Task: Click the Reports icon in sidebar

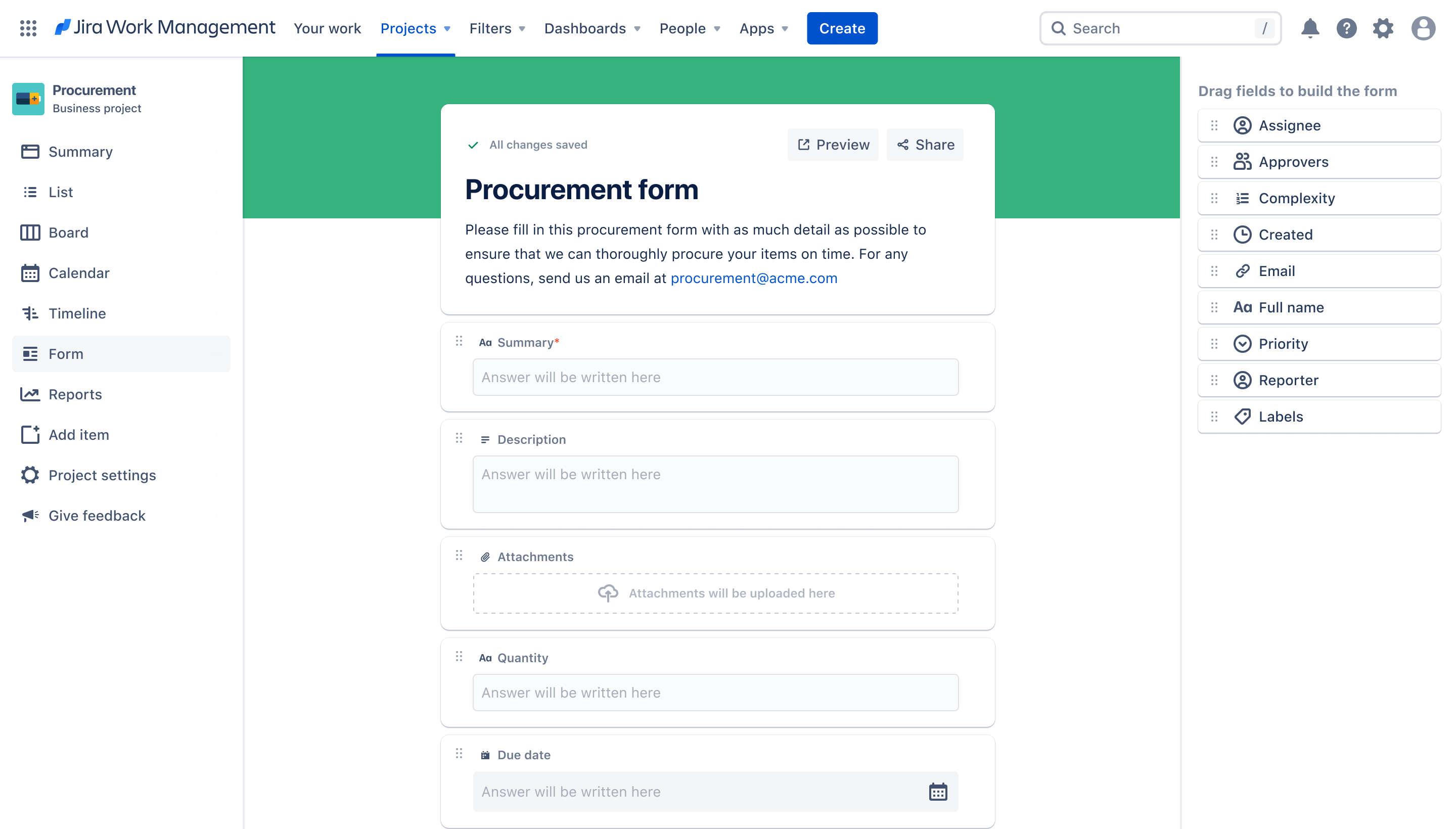Action: [30, 394]
